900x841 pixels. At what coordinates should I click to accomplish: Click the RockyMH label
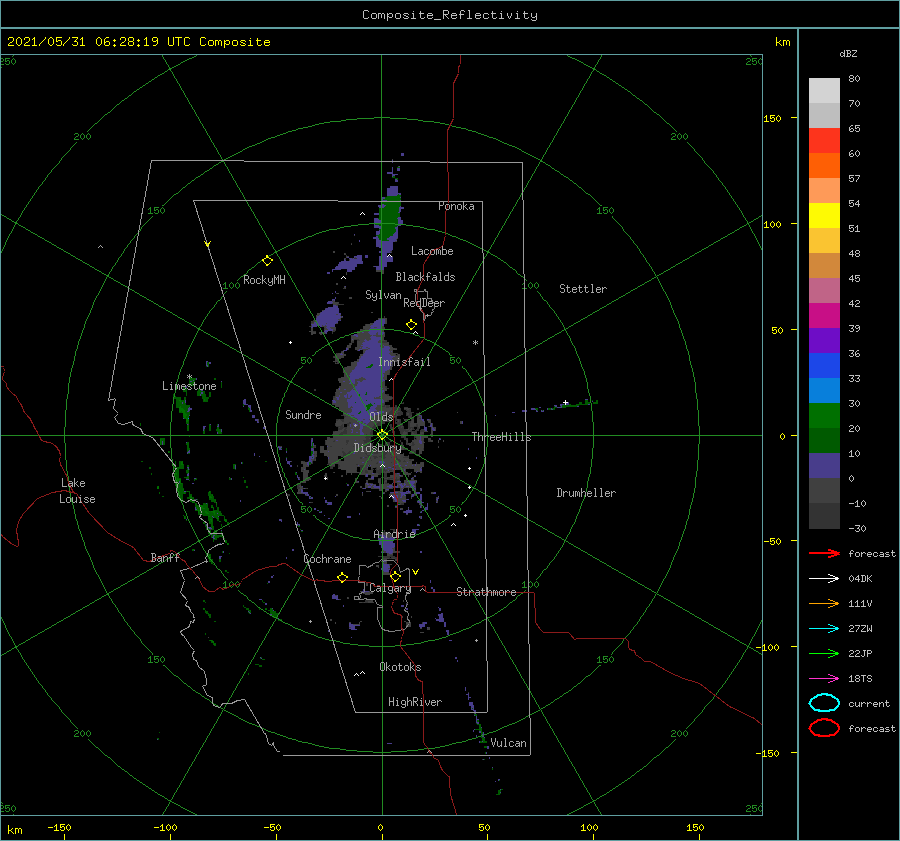pyautogui.click(x=264, y=280)
